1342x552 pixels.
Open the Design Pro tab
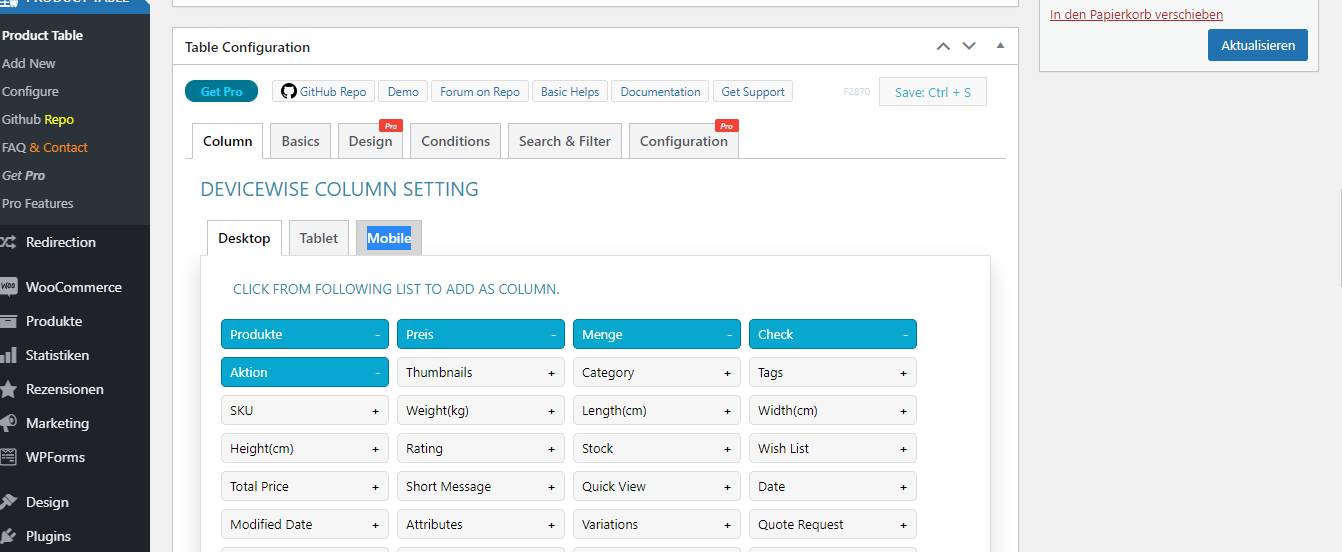tap(371, 141)
